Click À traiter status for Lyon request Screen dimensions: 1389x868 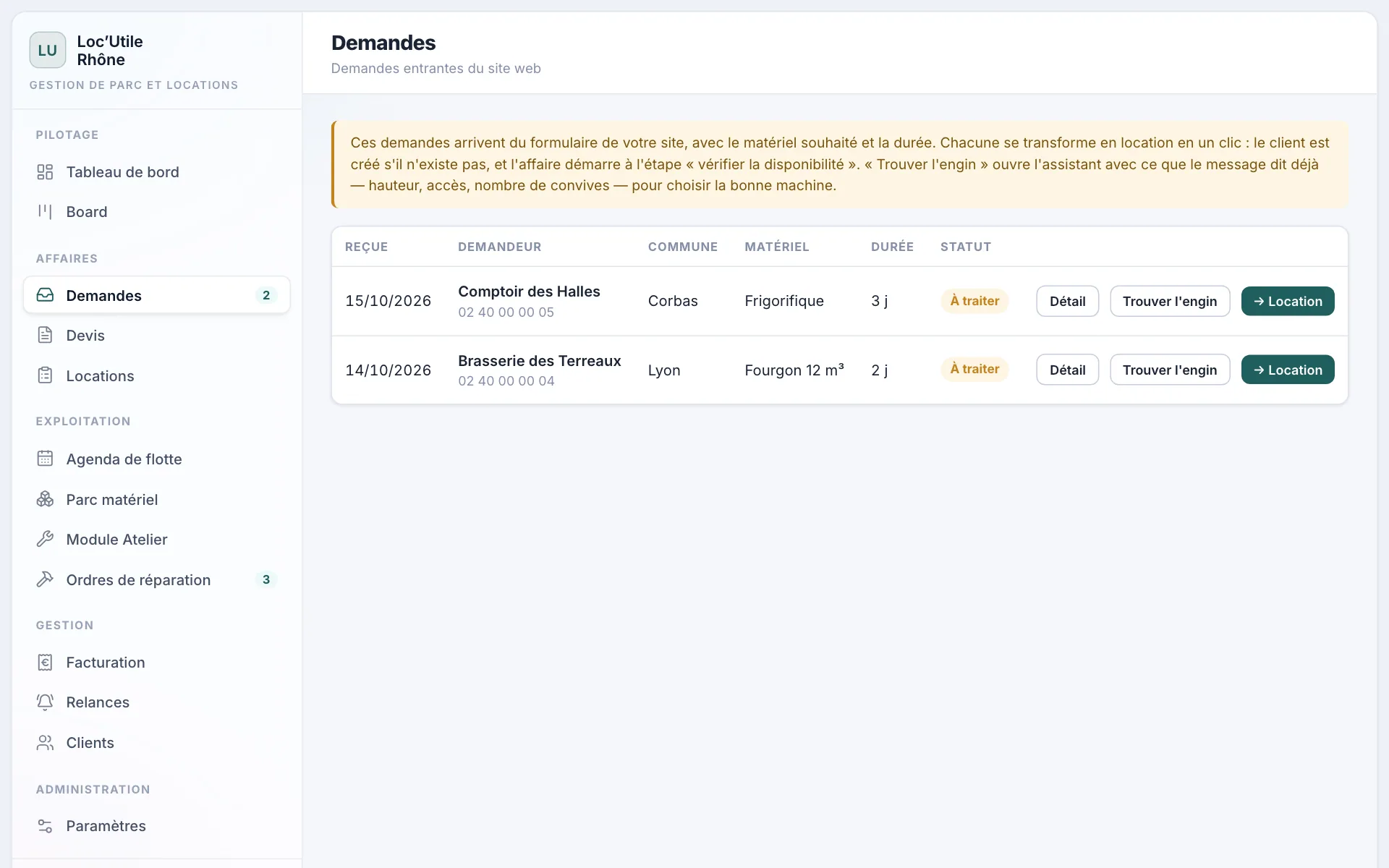pos(974,369)
